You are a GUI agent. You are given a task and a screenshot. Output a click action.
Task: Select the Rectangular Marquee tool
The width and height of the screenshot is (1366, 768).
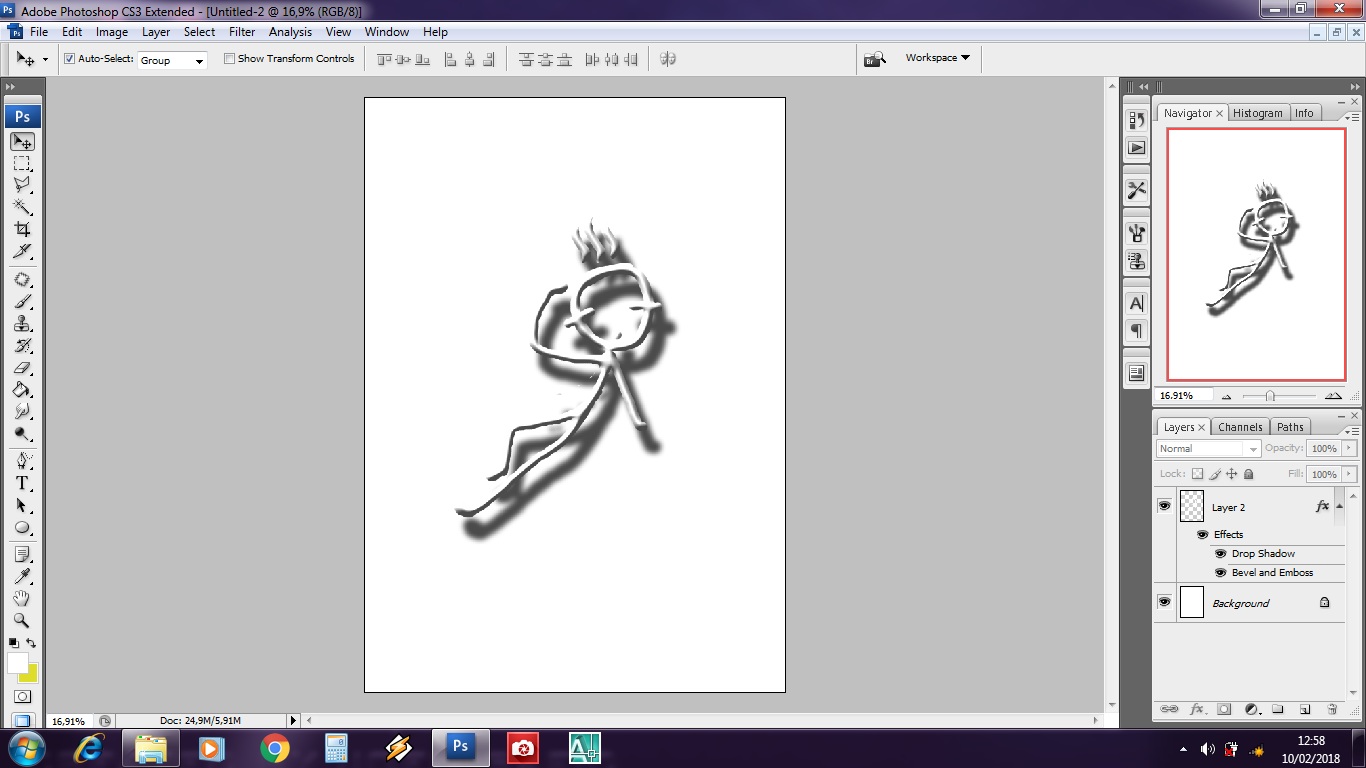click(22, 164)
